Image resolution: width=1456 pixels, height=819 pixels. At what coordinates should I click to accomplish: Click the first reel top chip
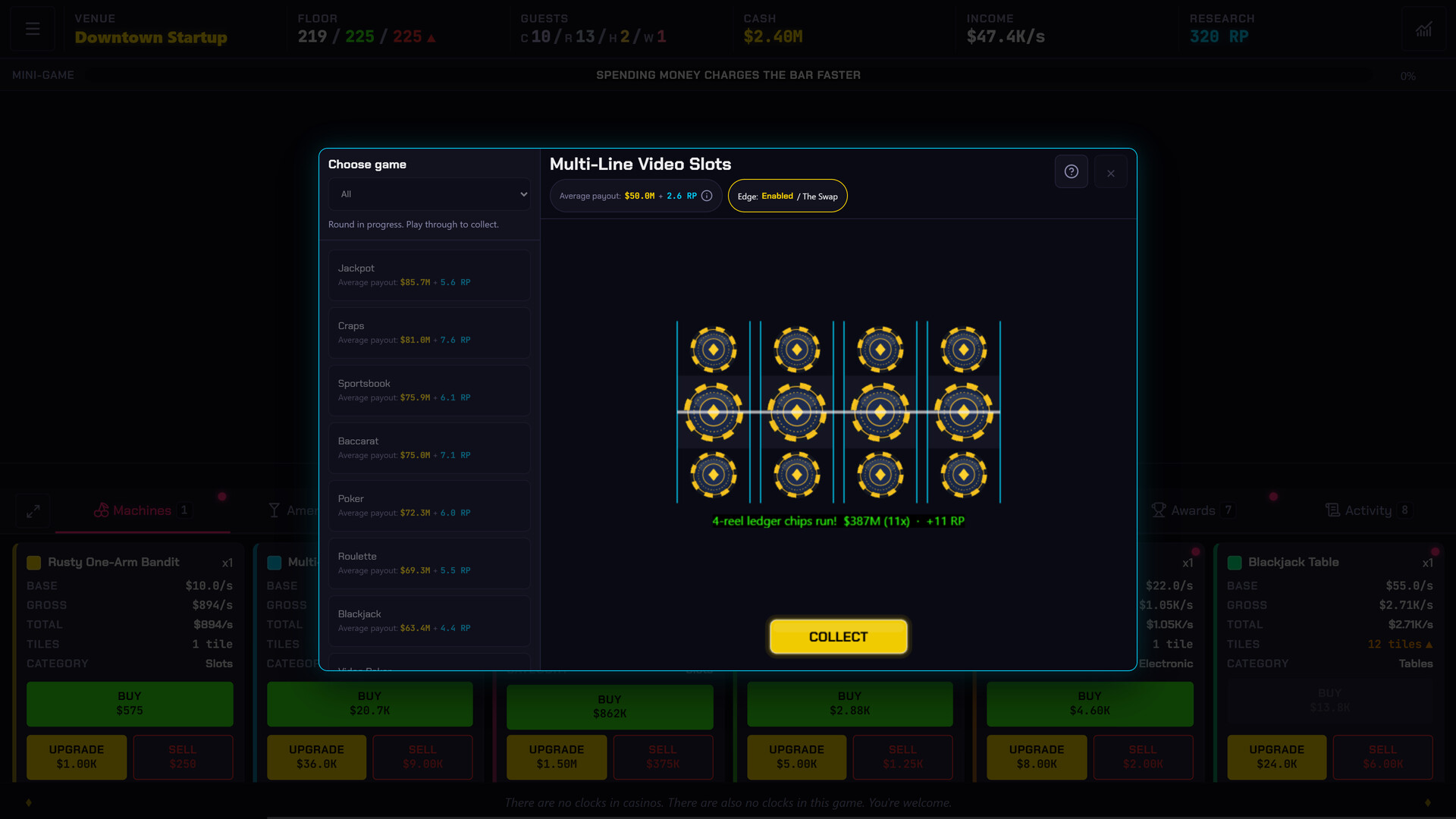tap(714, 350)
